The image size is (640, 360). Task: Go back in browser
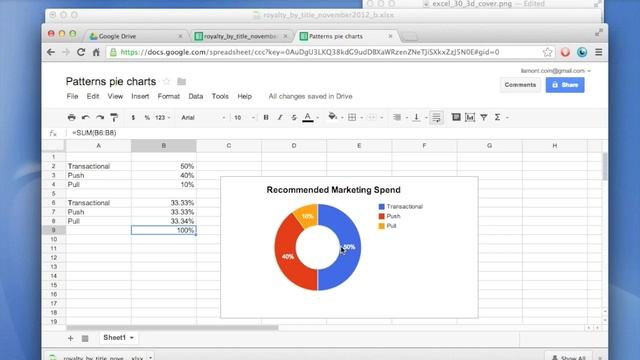(x=51, y=52)
